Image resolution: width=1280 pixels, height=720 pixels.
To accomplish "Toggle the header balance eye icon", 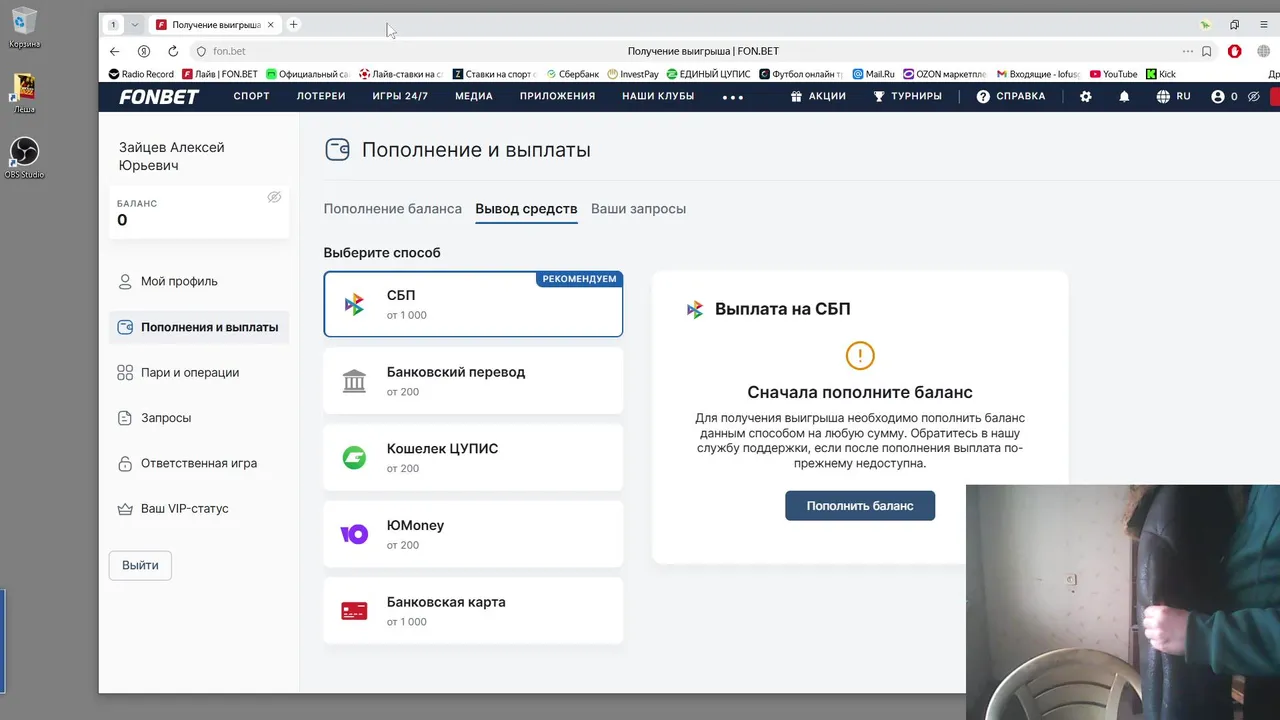I will 1254,97.
